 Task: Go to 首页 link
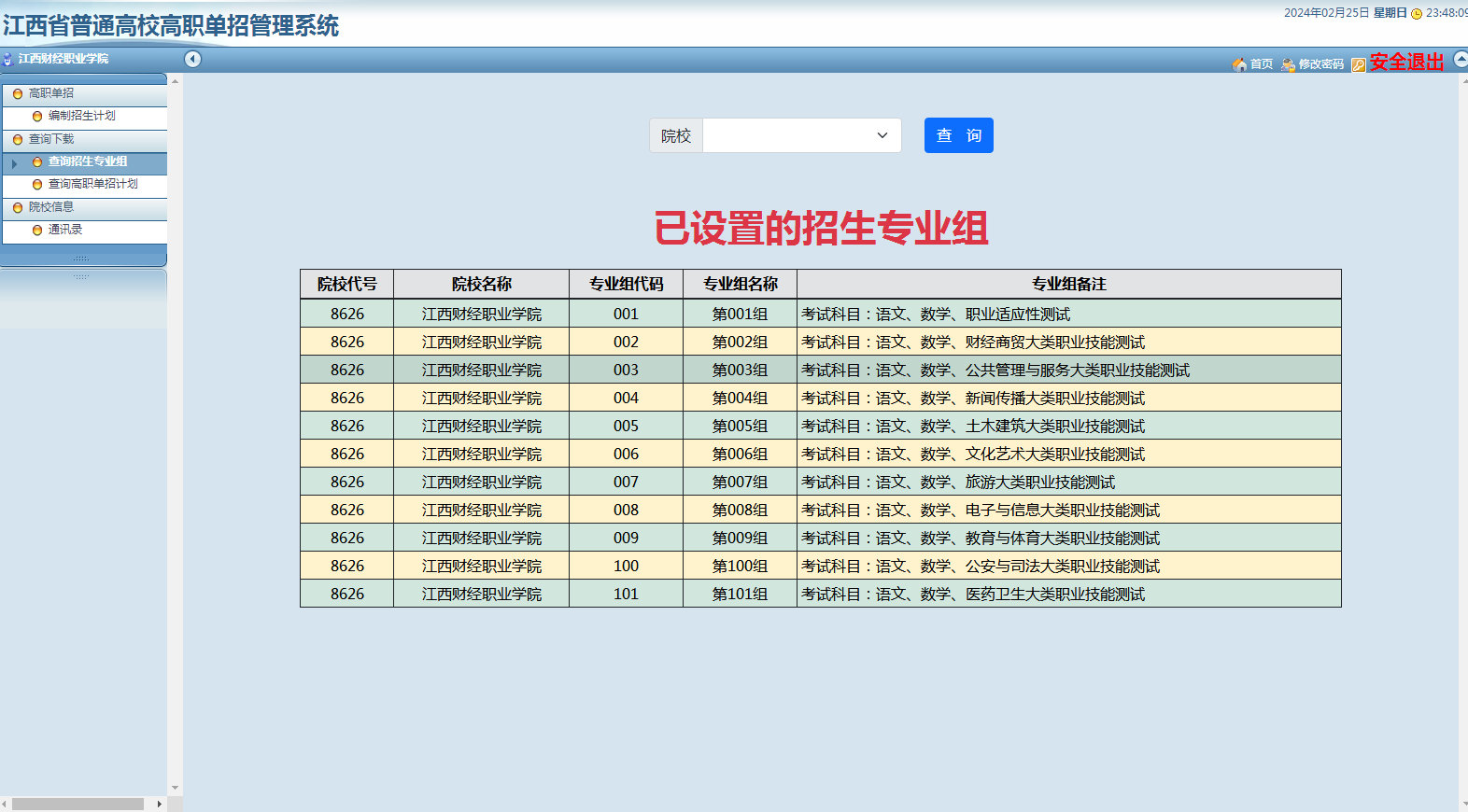point(1262,64)
